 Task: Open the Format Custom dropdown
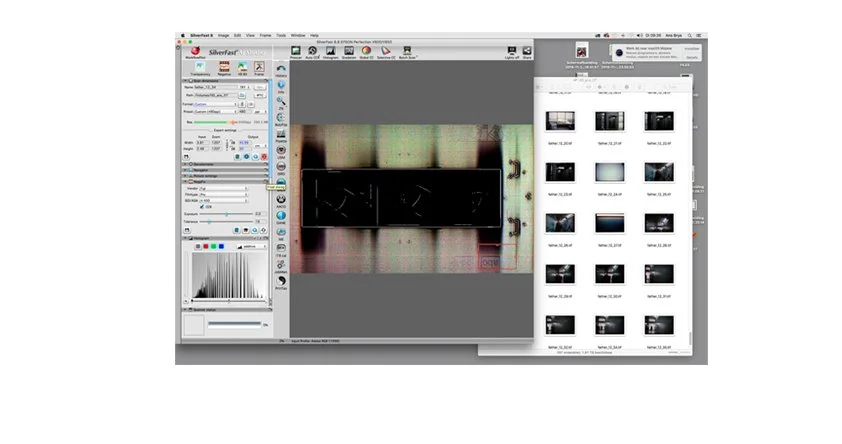click(215, 104)
